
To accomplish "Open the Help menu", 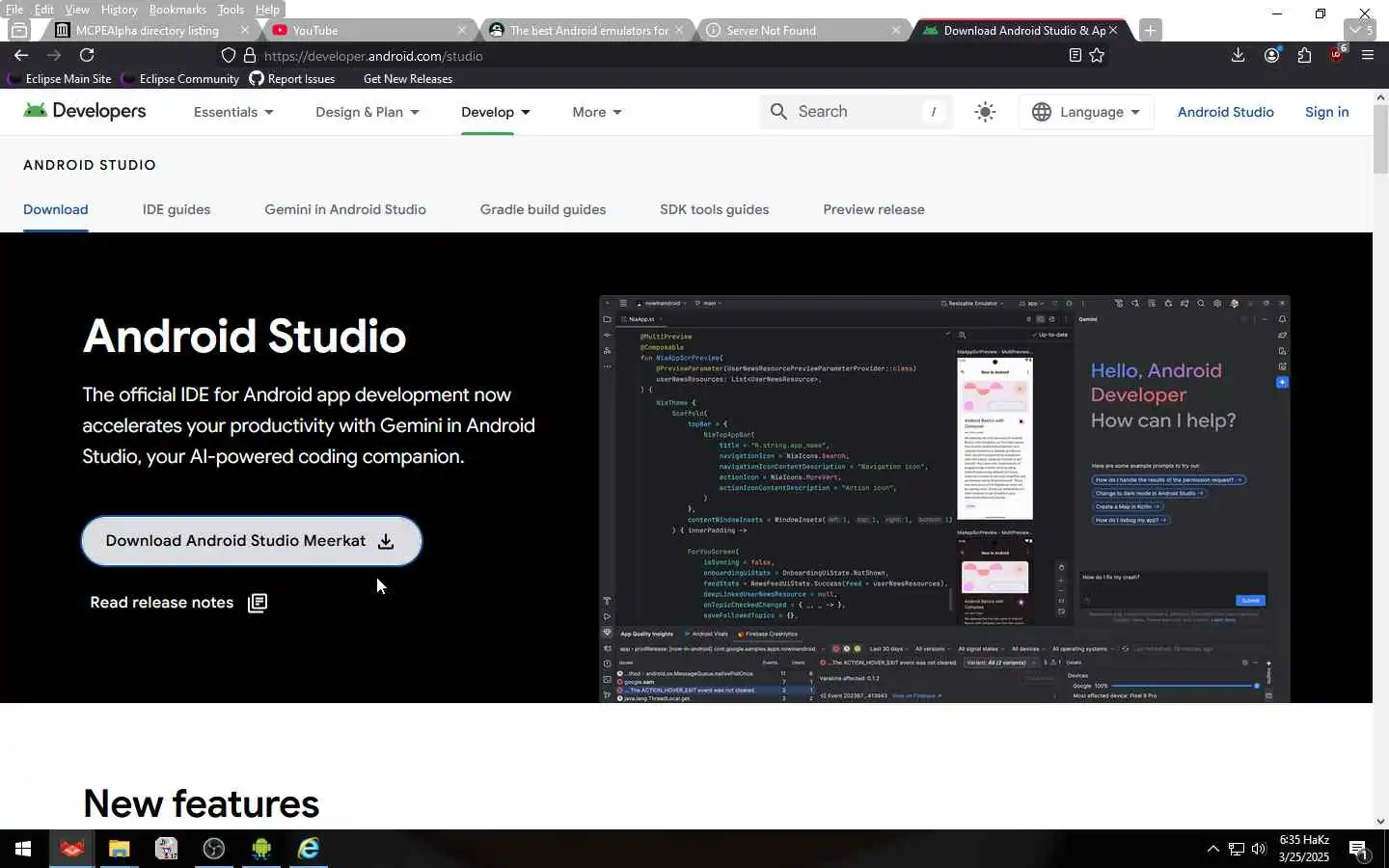I will 267,10.
